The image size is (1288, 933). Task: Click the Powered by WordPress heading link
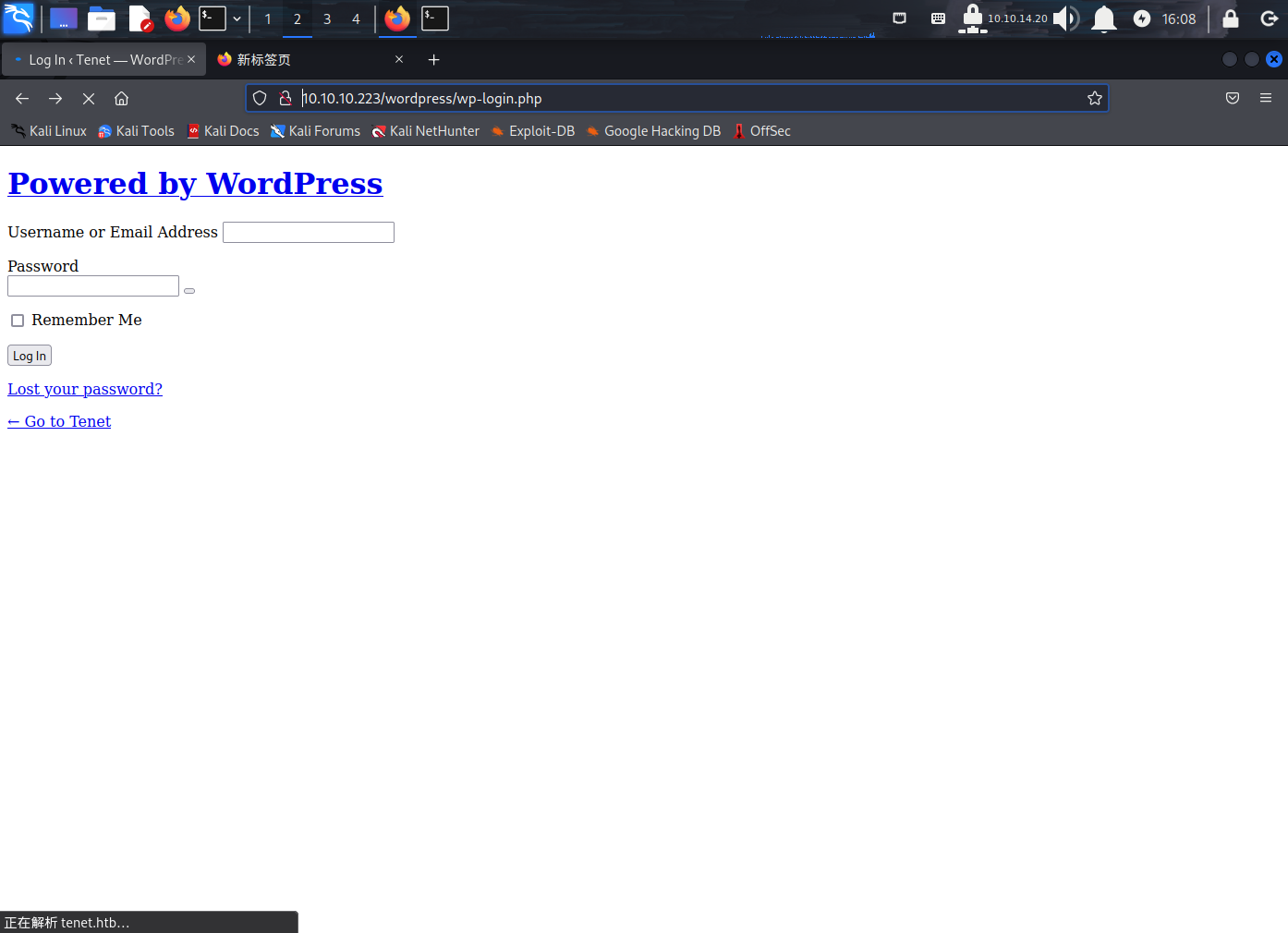pos(195,183)
